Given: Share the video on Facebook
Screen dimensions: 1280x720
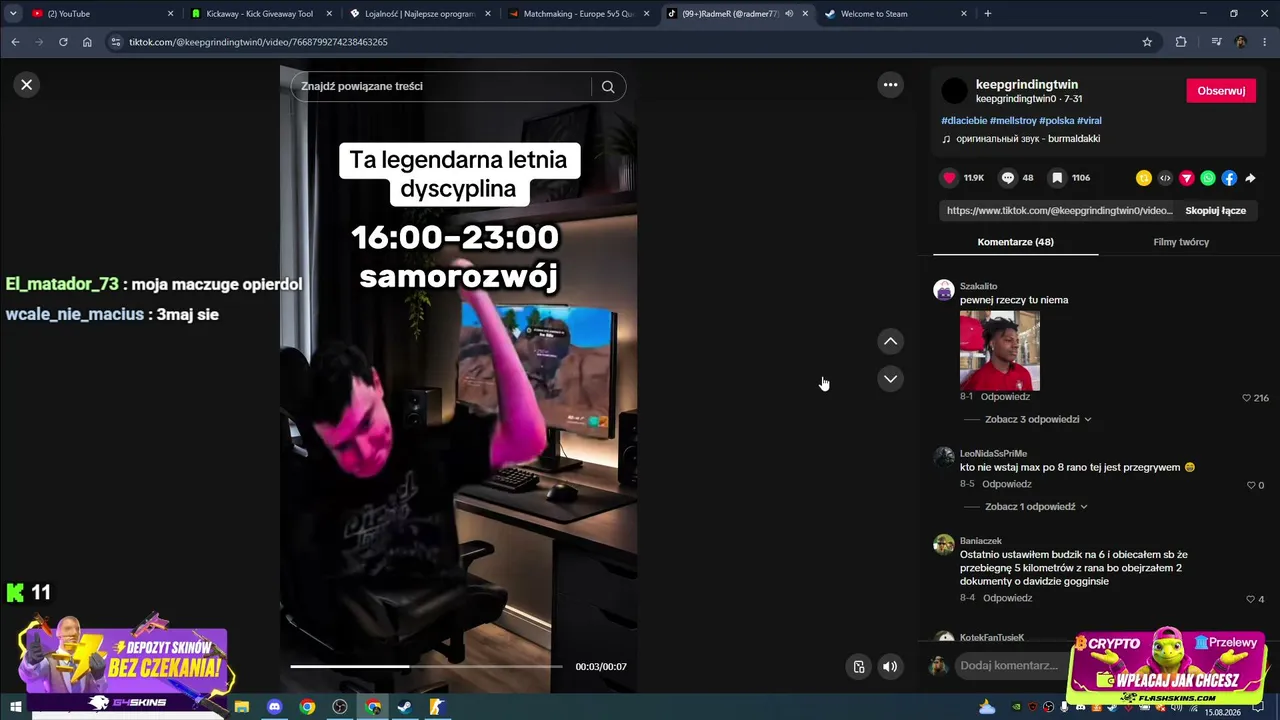Looking at the screenshot, I should click(x=1229, y=178).
